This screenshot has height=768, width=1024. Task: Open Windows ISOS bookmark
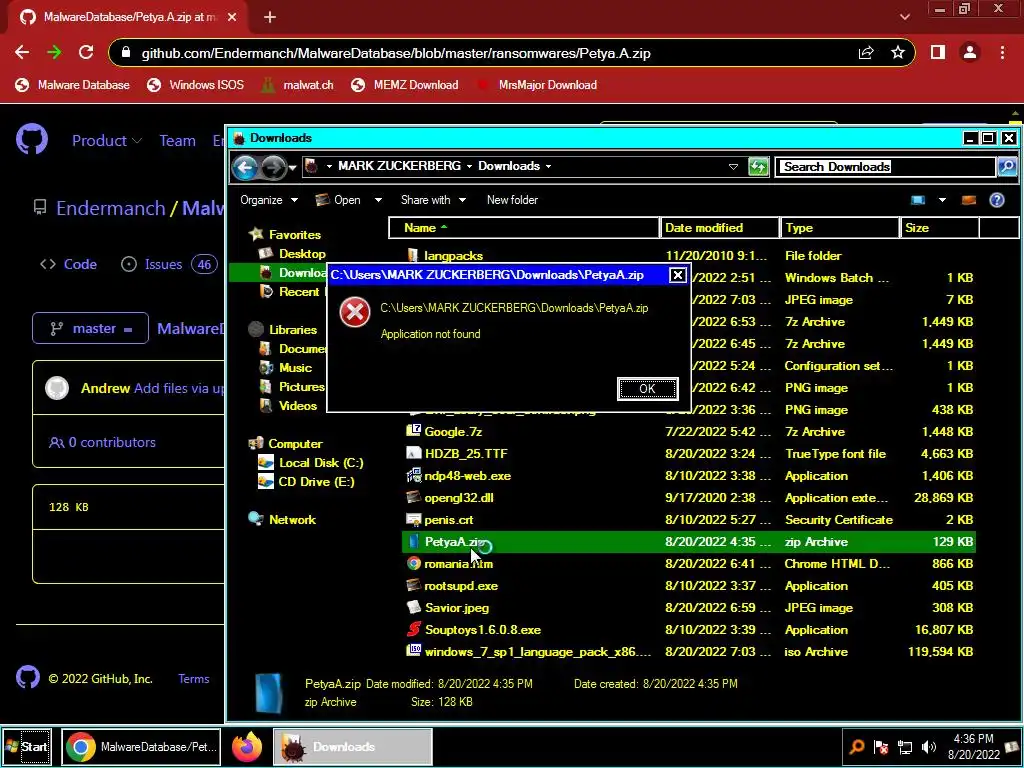pos(195,85)
